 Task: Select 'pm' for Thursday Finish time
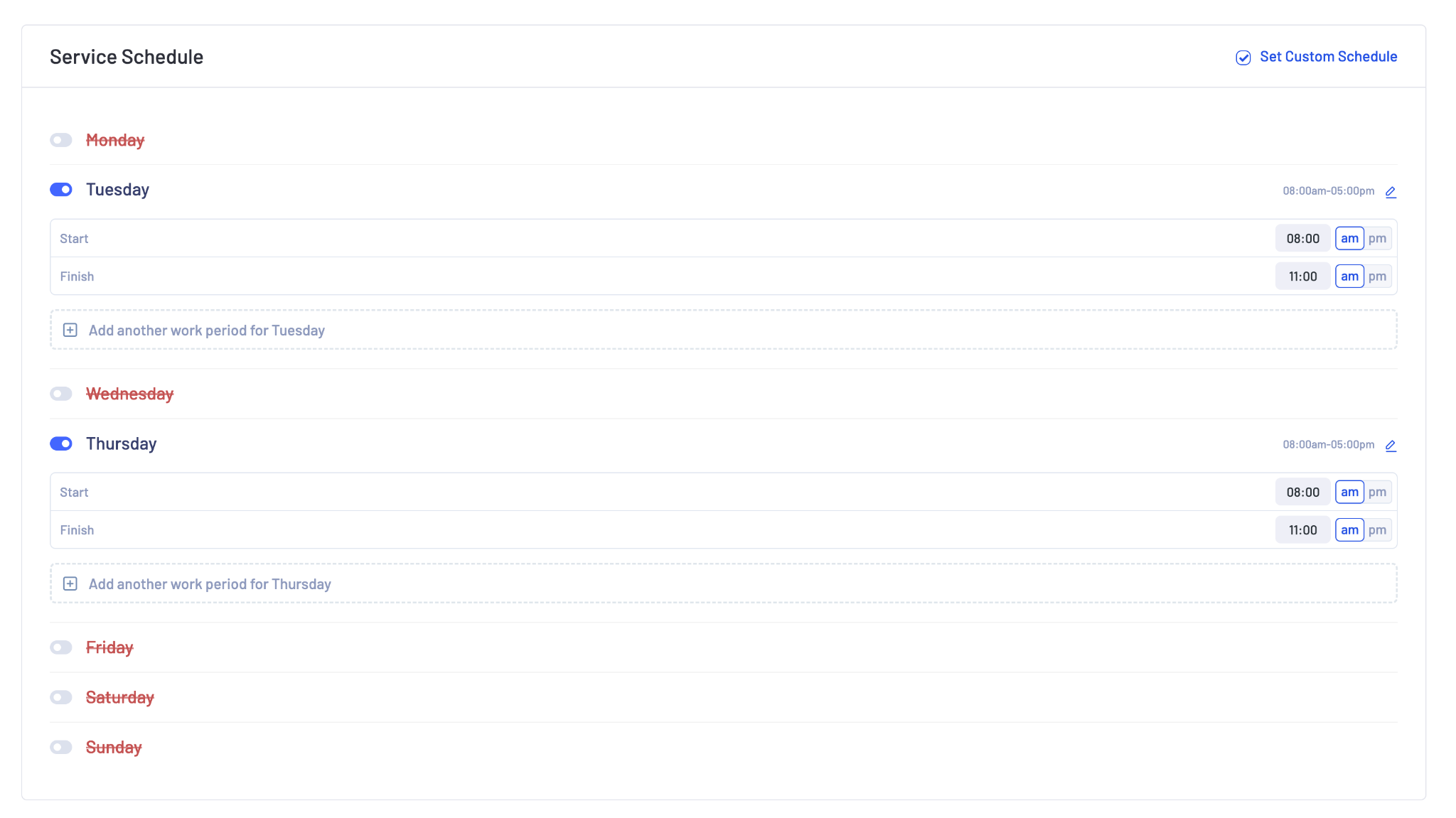pos(1378,530)
